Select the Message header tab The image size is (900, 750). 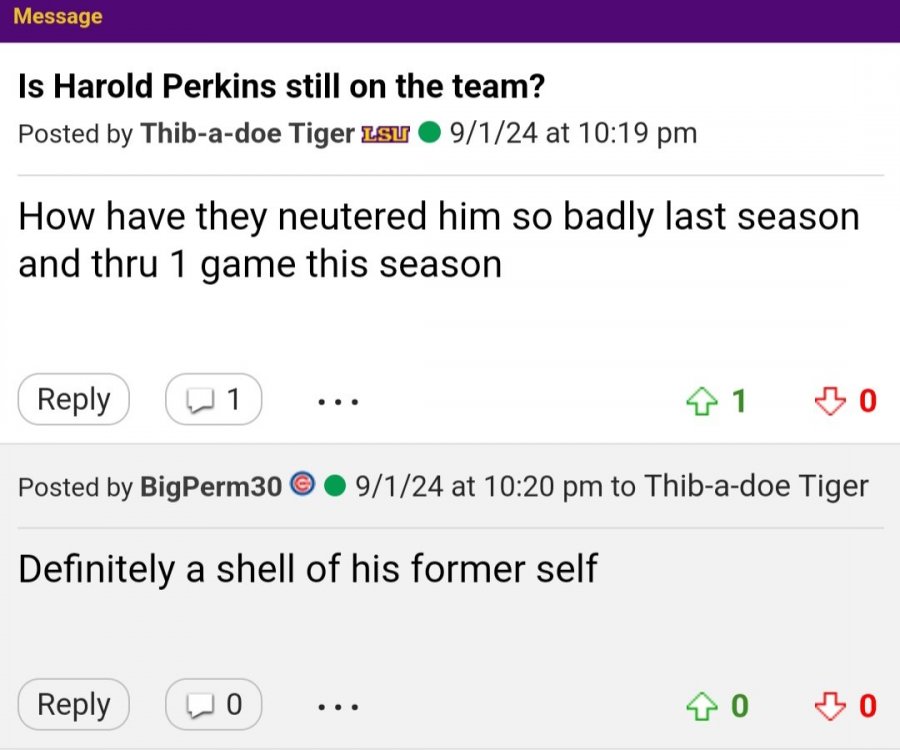click(58, 17)
